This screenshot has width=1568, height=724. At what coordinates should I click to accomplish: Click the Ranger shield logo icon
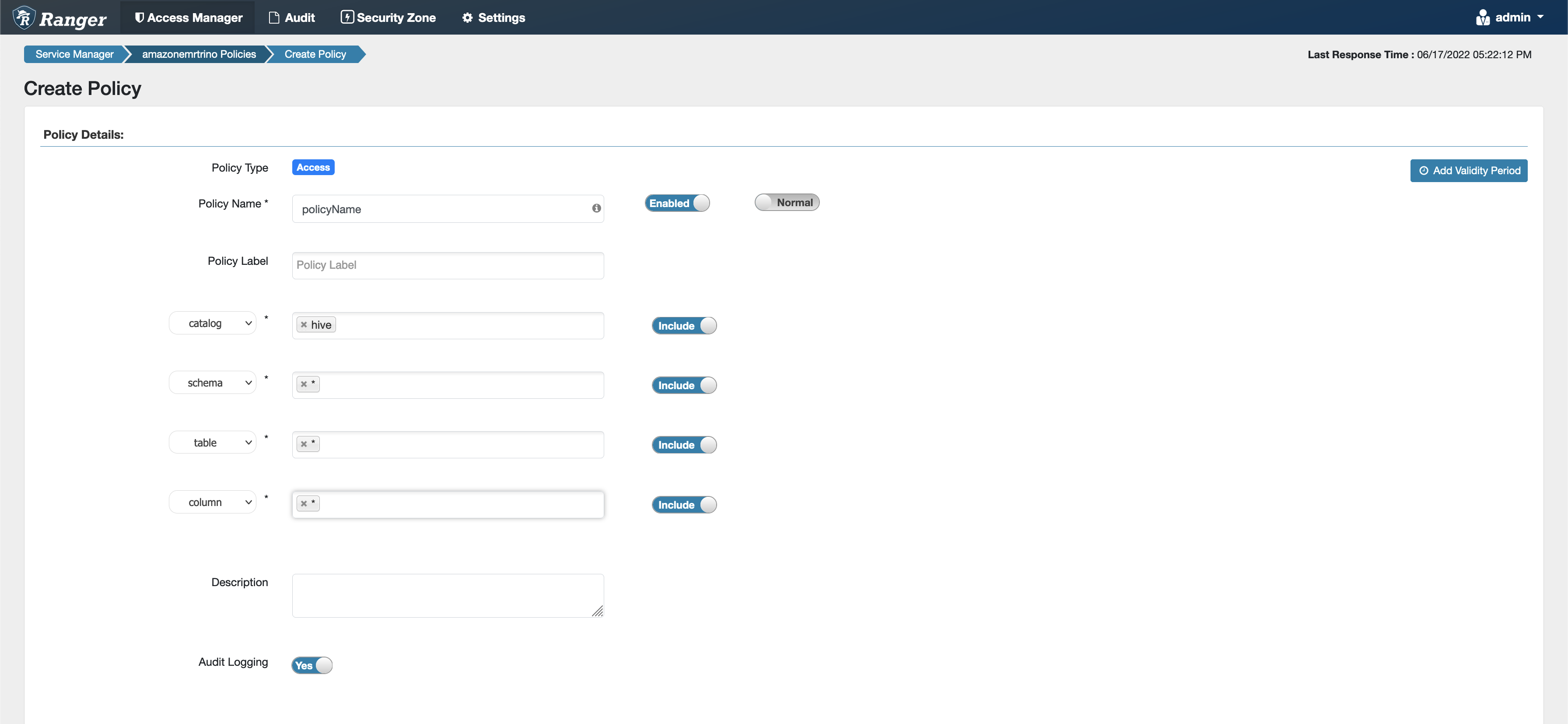click(x=19, y=17)
